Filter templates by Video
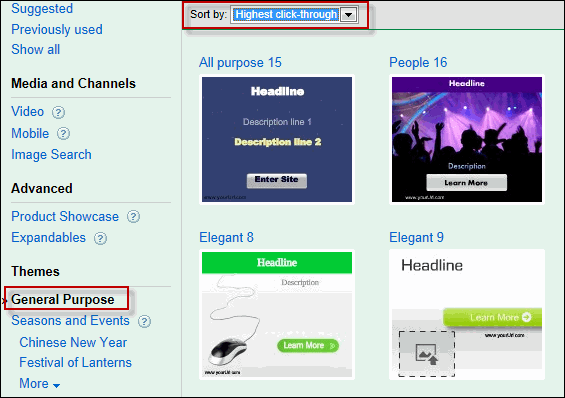This screenshot has height=398, width=565. tap(27, 112)
